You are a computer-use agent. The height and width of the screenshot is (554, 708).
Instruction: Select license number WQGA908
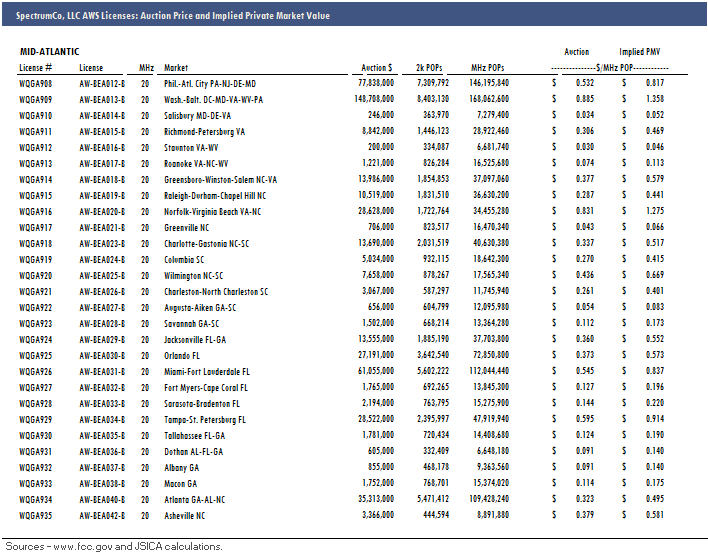(x=36, y=84)
